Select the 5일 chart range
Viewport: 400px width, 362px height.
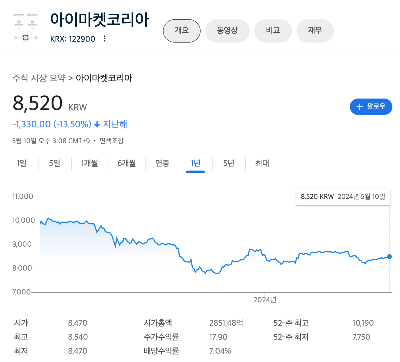55,163
